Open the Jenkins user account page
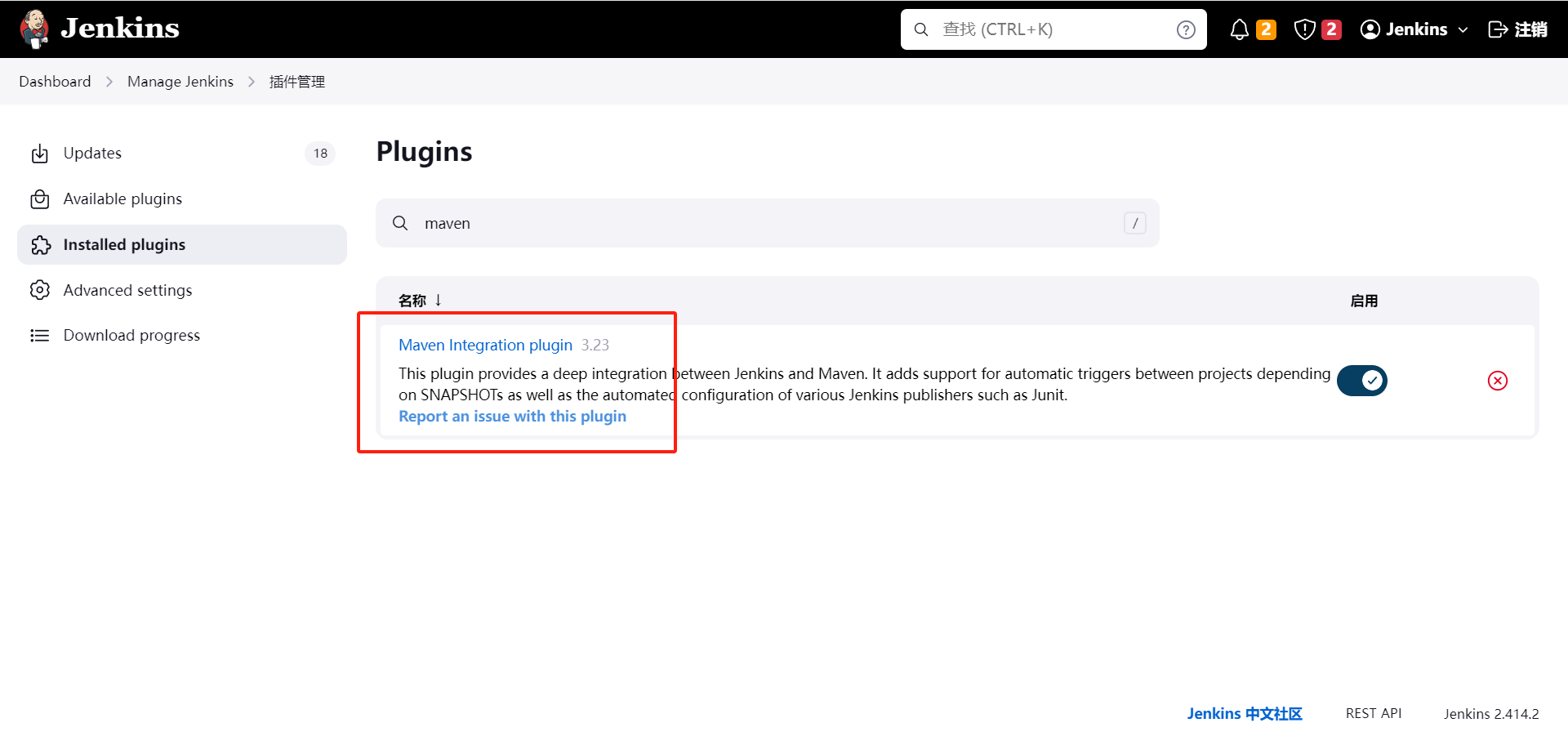The width and height of the screenshot is (1568, 745). coord(1416,29)
